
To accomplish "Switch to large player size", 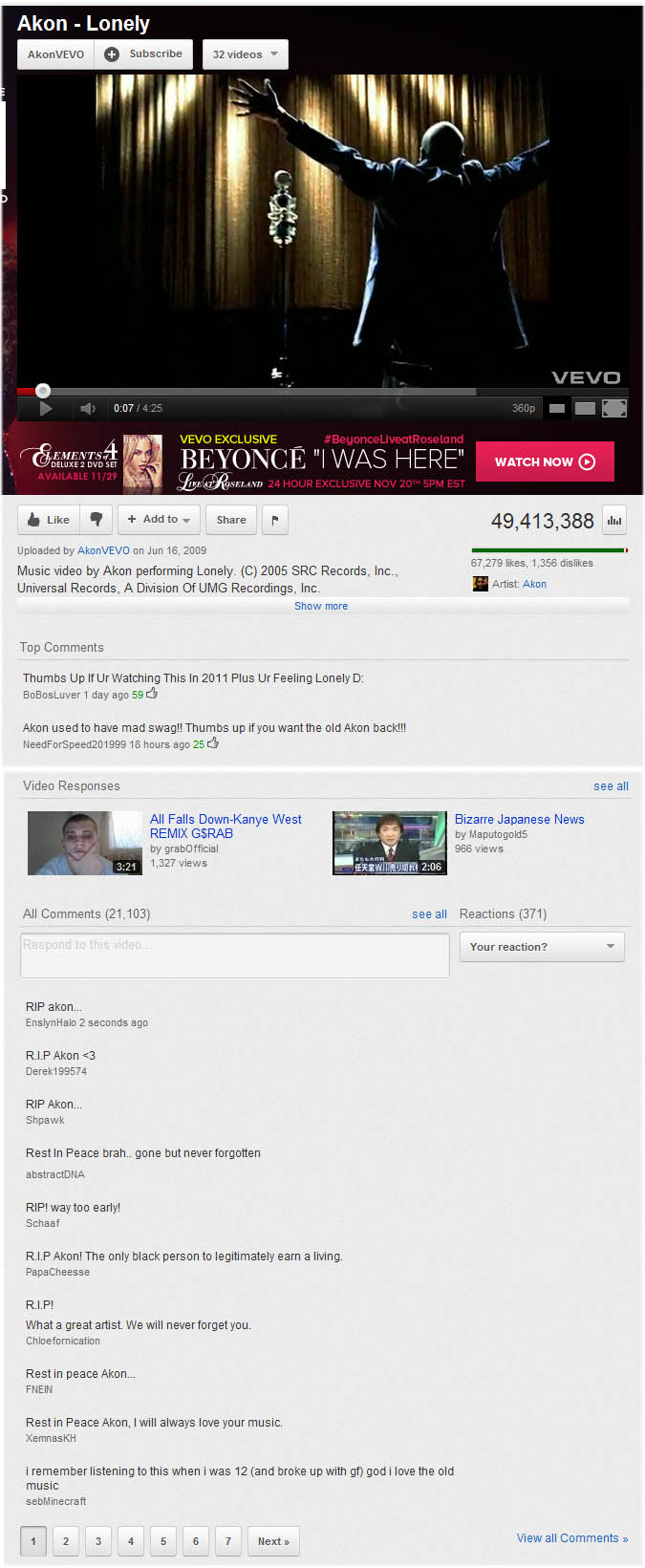I will (585, 408).
